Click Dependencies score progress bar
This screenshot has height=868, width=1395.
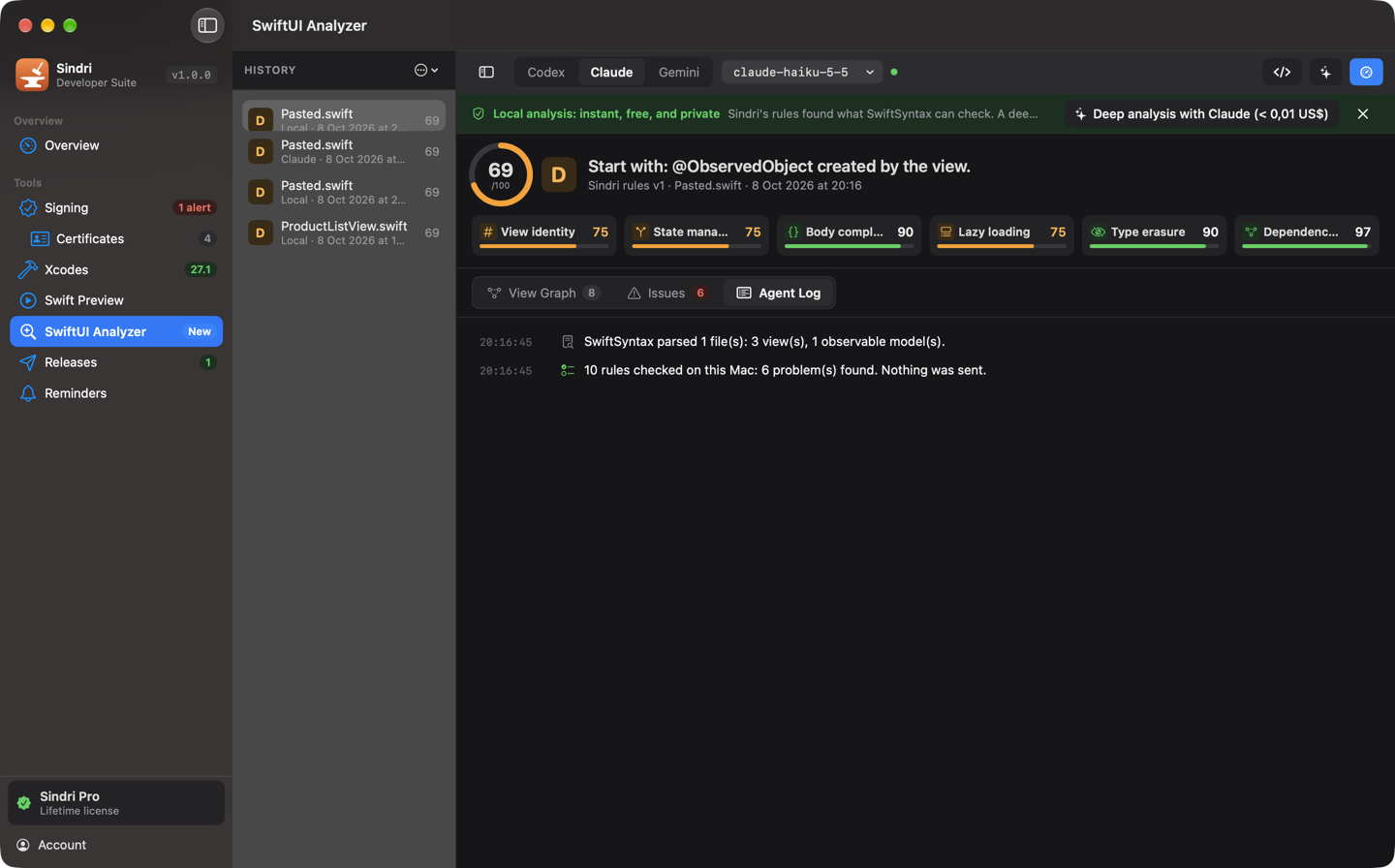1307,246
